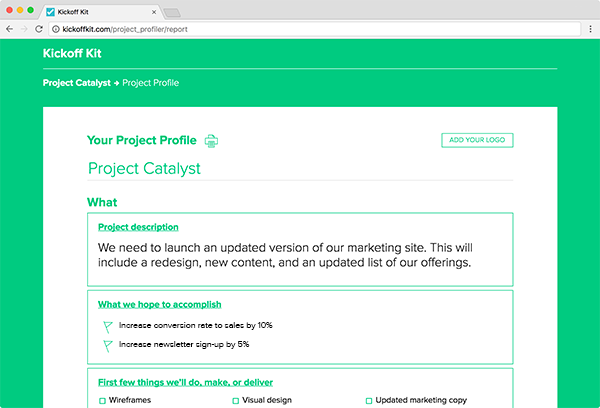Click the flag icon beside newsletter sign-up goal
The image size is (600, 408).
[108, 346]
